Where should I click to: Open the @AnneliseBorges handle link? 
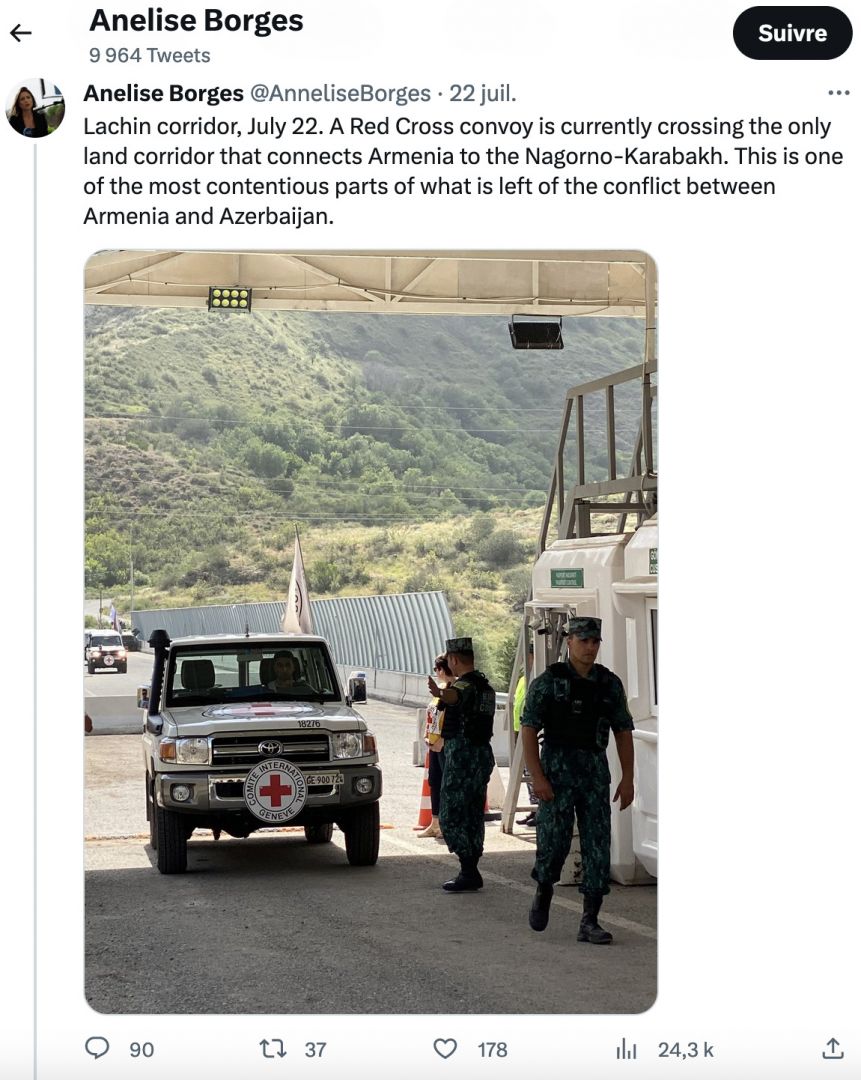click(340, 93)
